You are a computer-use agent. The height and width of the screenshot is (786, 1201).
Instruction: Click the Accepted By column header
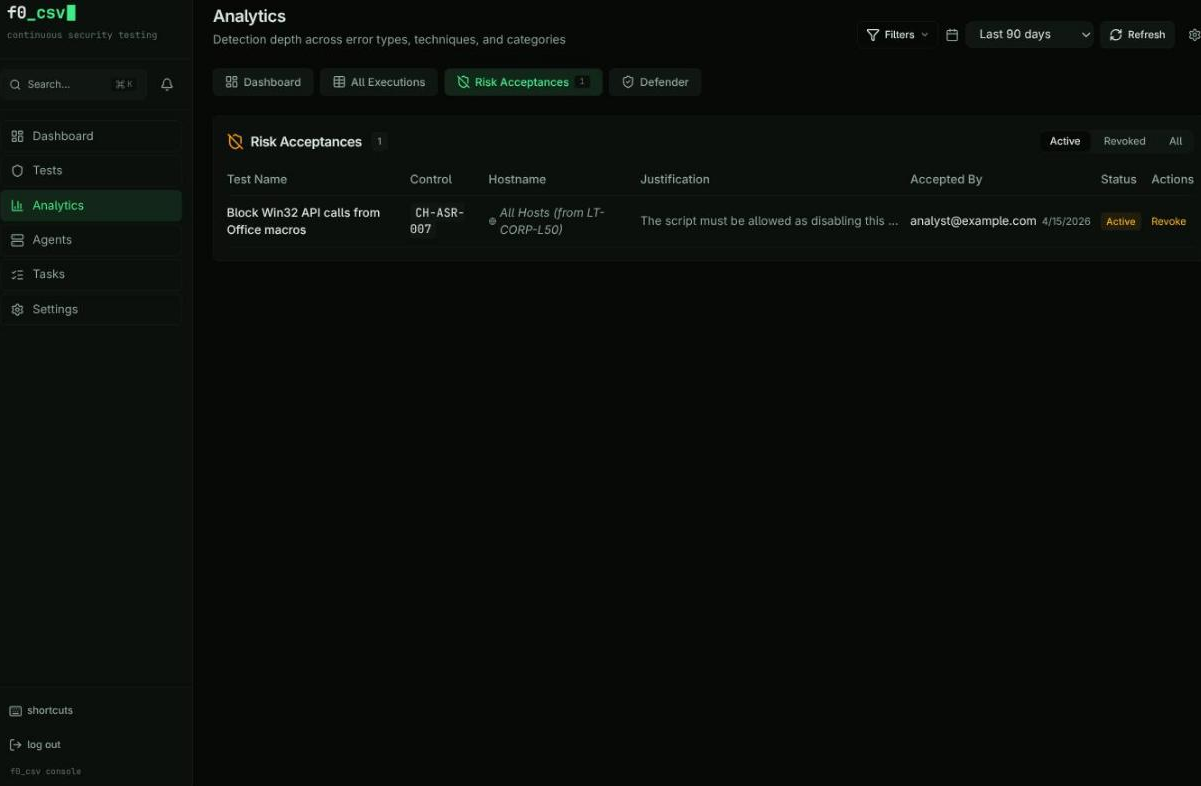946,180
